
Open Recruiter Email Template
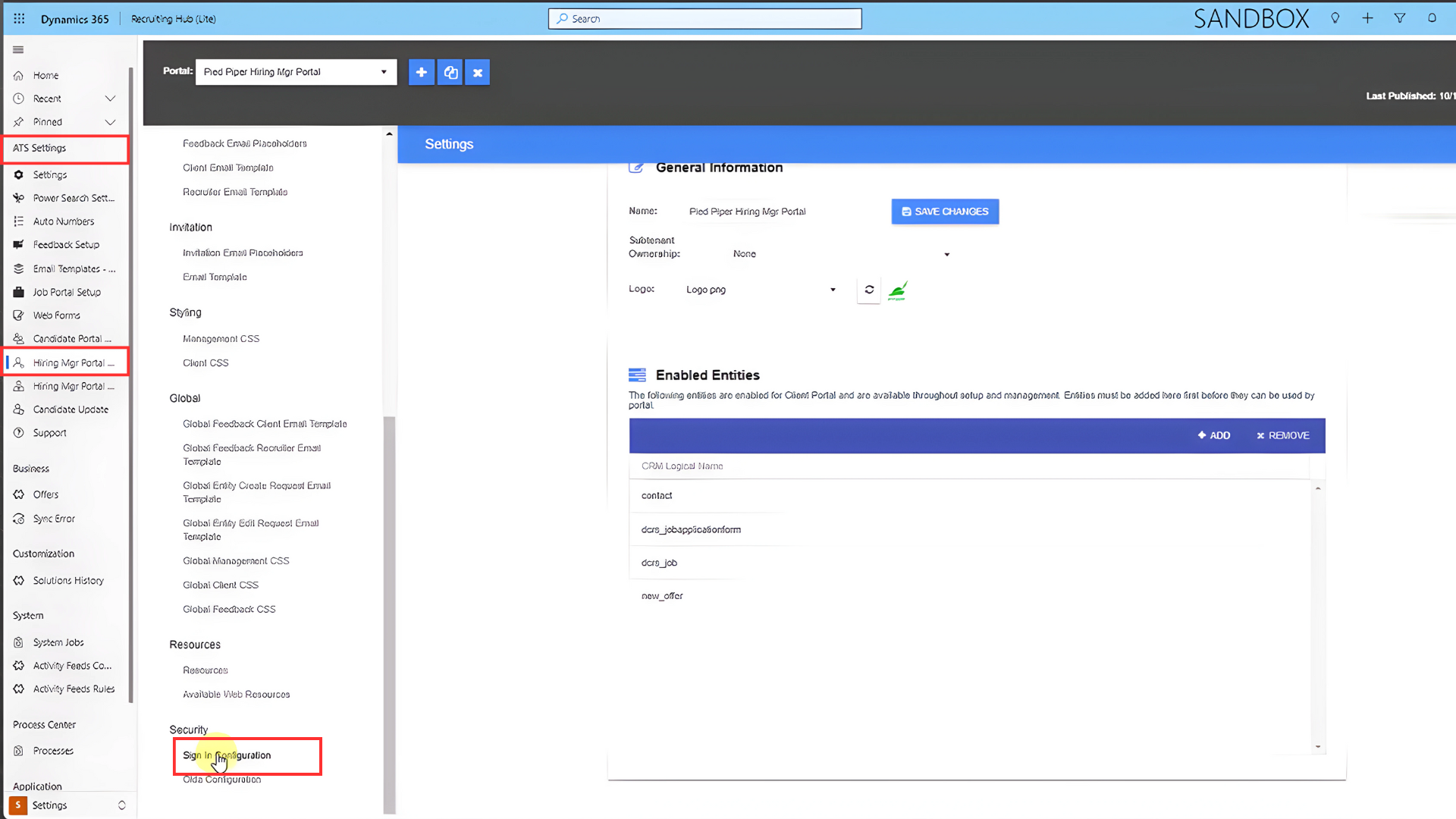[x=235, y=193]
